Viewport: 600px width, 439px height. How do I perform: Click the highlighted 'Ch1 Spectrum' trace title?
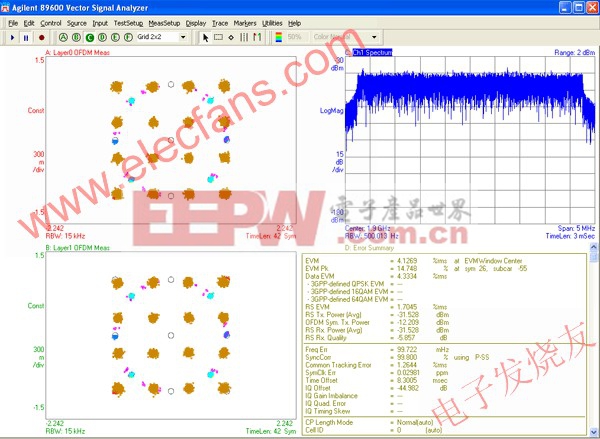pos(372,52)
